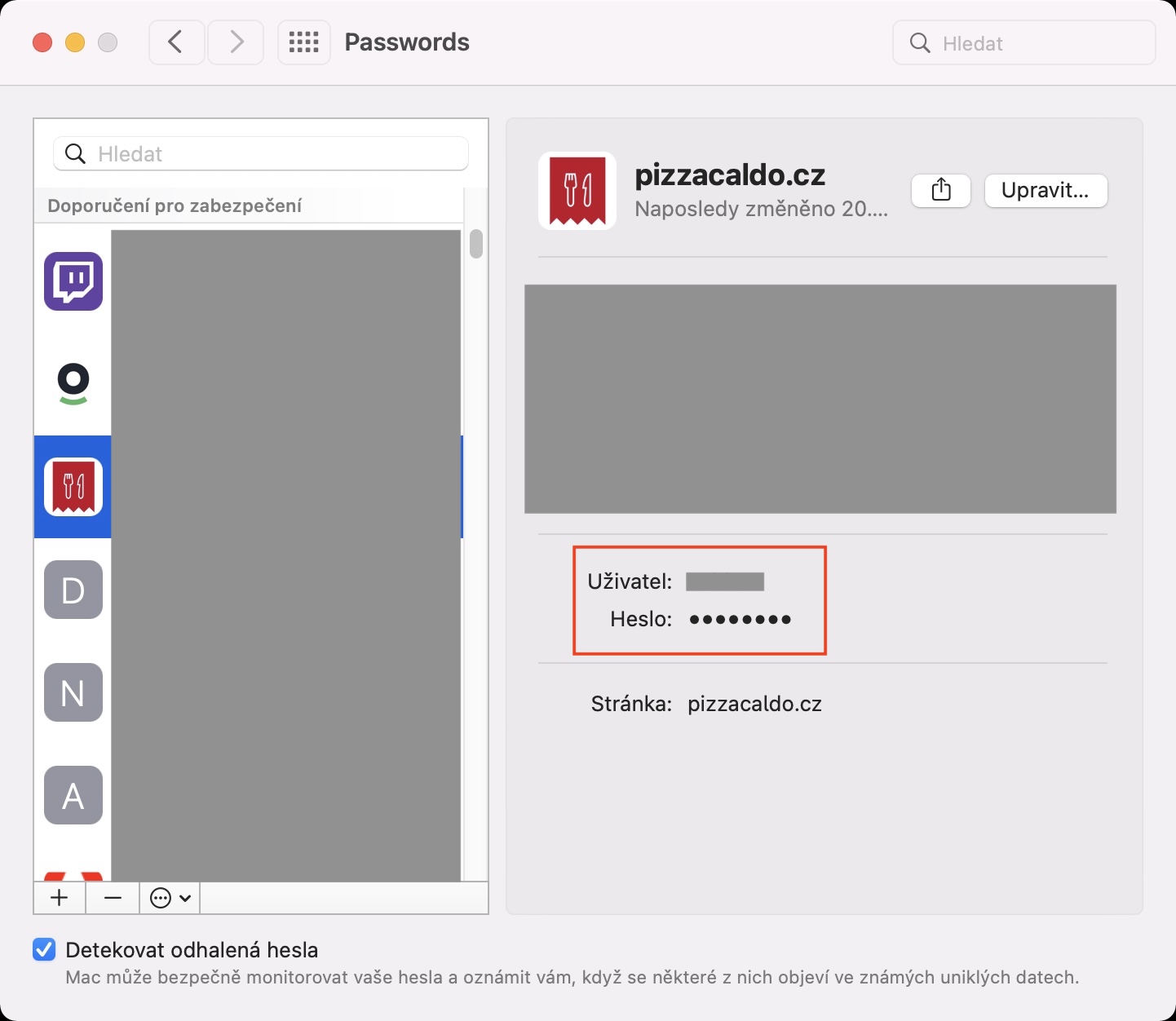Viewport: 1176px width, 1021px height.
Task: Click the Upravit... button
Action: [1046, 190]
